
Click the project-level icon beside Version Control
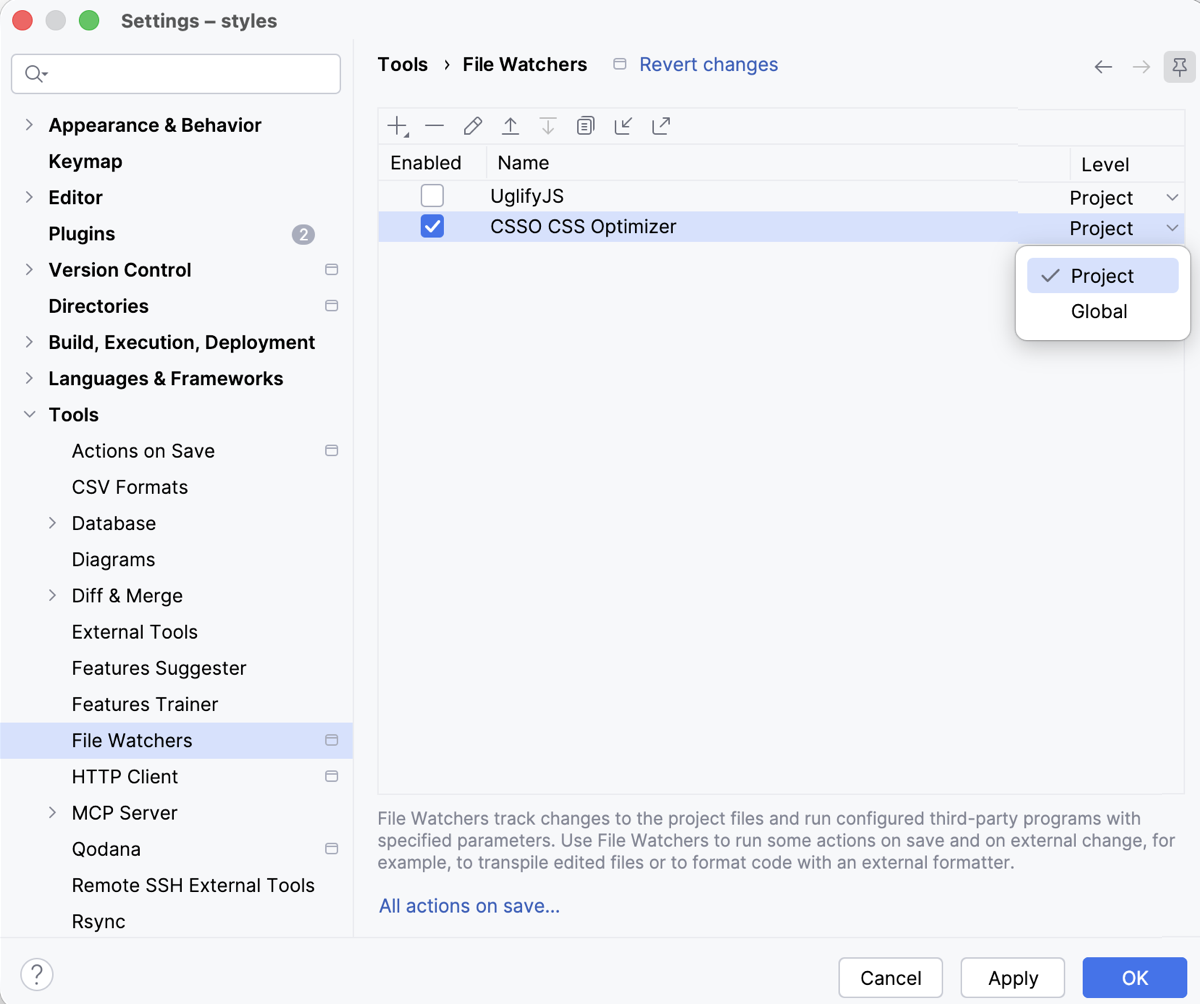pos(331,270)
